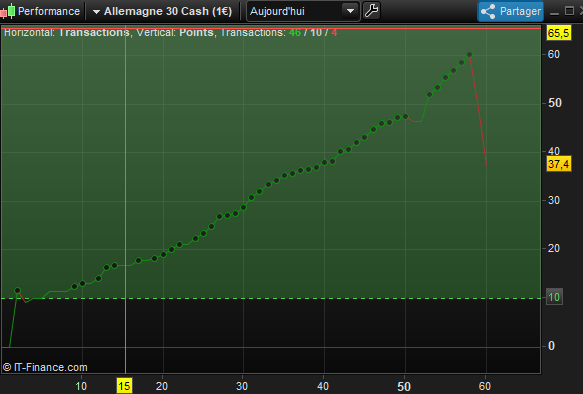Click the Partager button

[510, 12]
